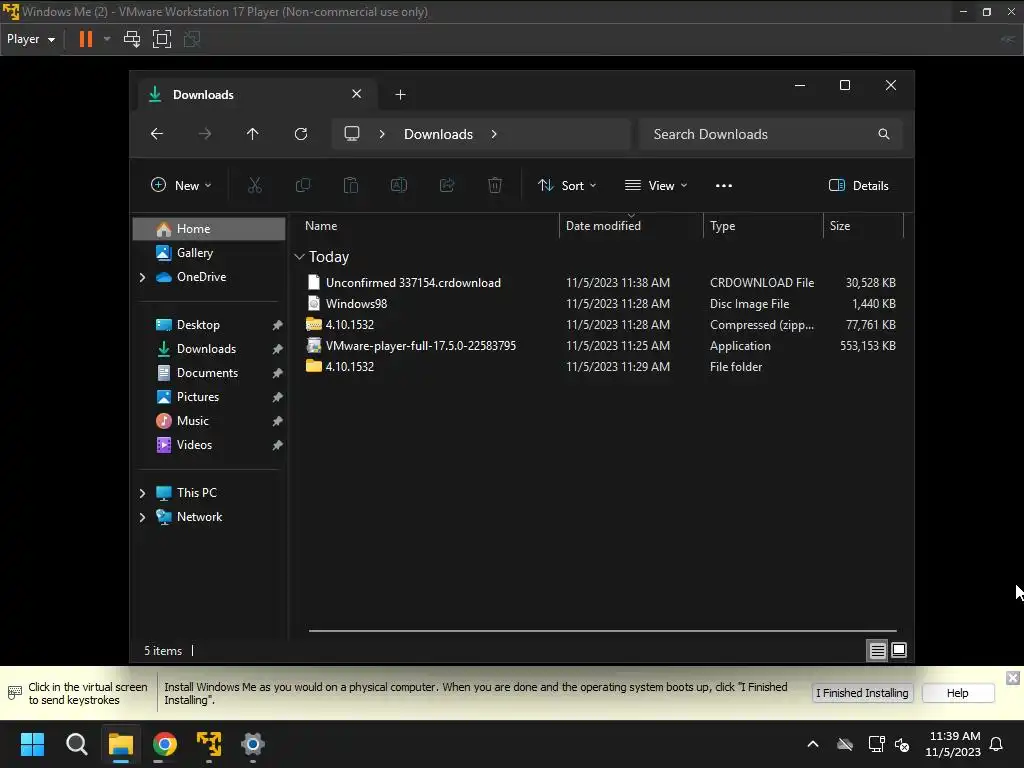This screenshot has width=1024, height=768.
Task: Pause the virtual machine in VMware toolbar
Action: 86,39
